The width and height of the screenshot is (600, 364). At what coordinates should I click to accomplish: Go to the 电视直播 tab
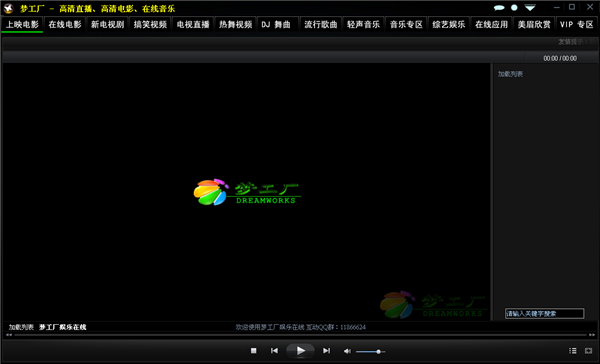click(193, 24)
